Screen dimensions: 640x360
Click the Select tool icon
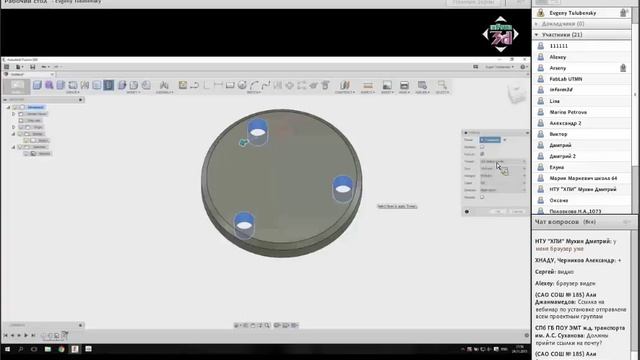coord(442,85)
